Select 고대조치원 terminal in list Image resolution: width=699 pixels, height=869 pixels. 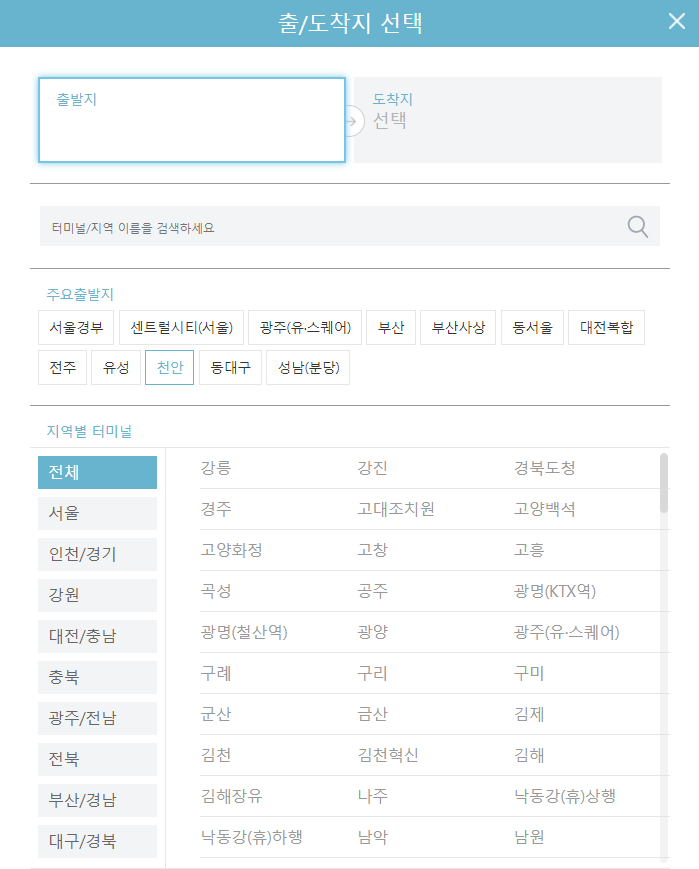click(396, 509)
